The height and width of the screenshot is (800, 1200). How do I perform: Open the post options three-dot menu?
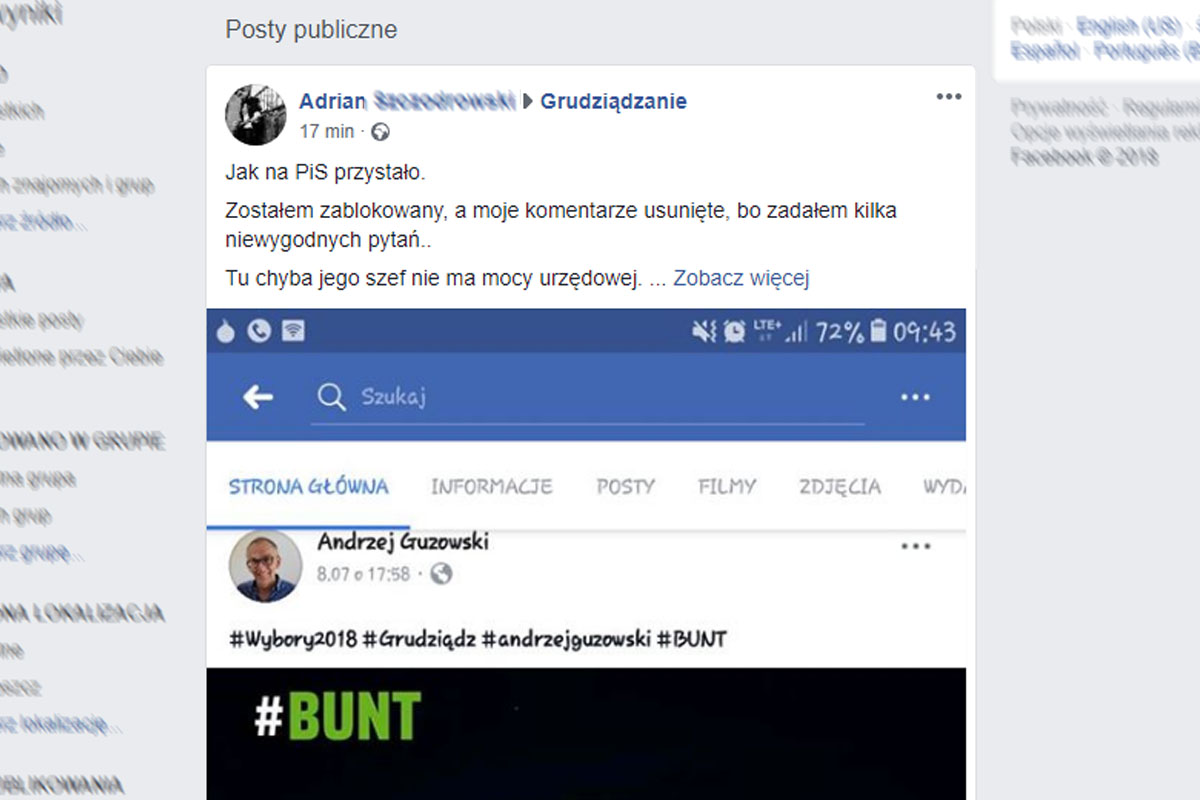click(948, 97)
